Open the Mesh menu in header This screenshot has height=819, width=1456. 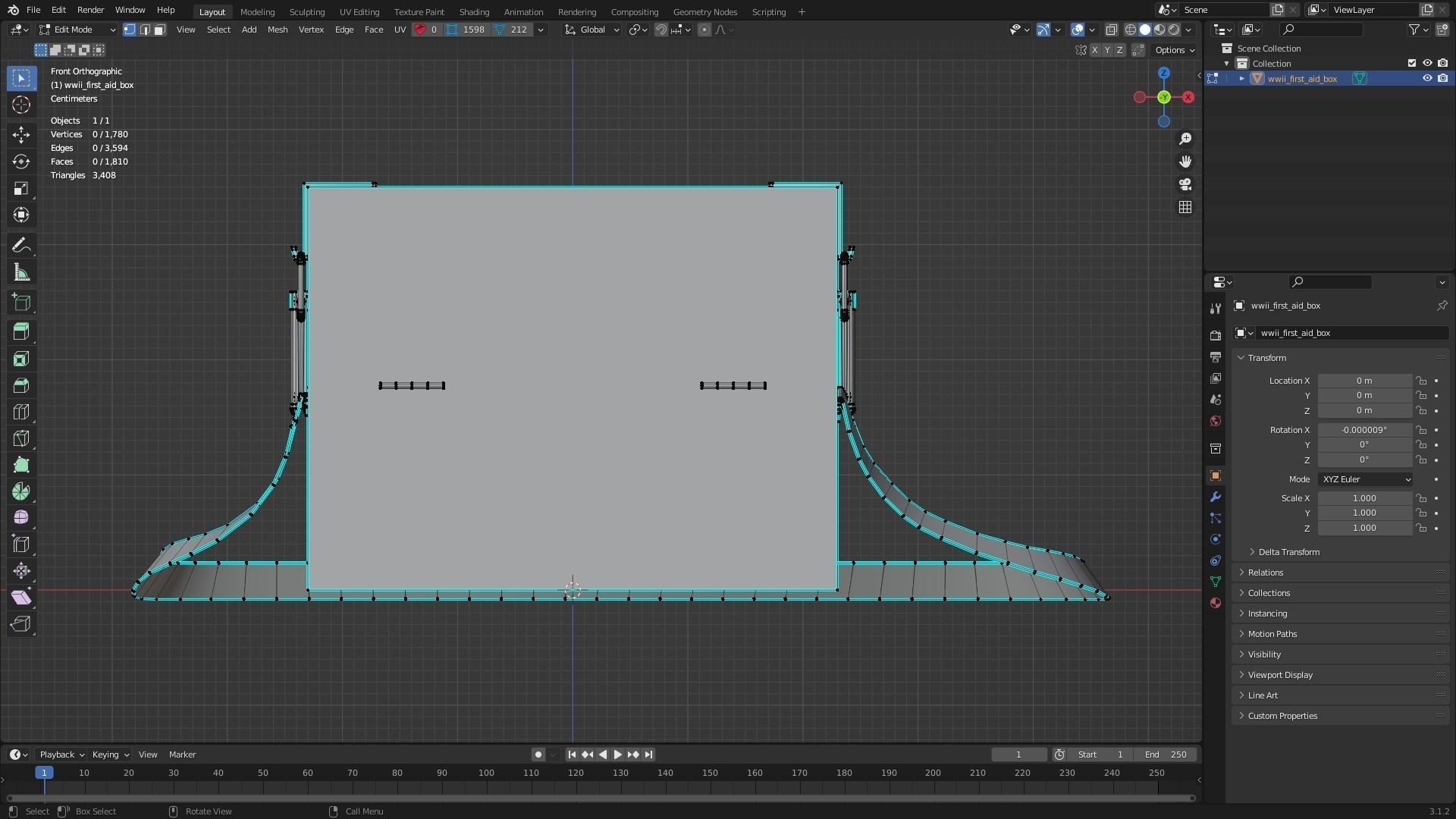click(277, 30)
